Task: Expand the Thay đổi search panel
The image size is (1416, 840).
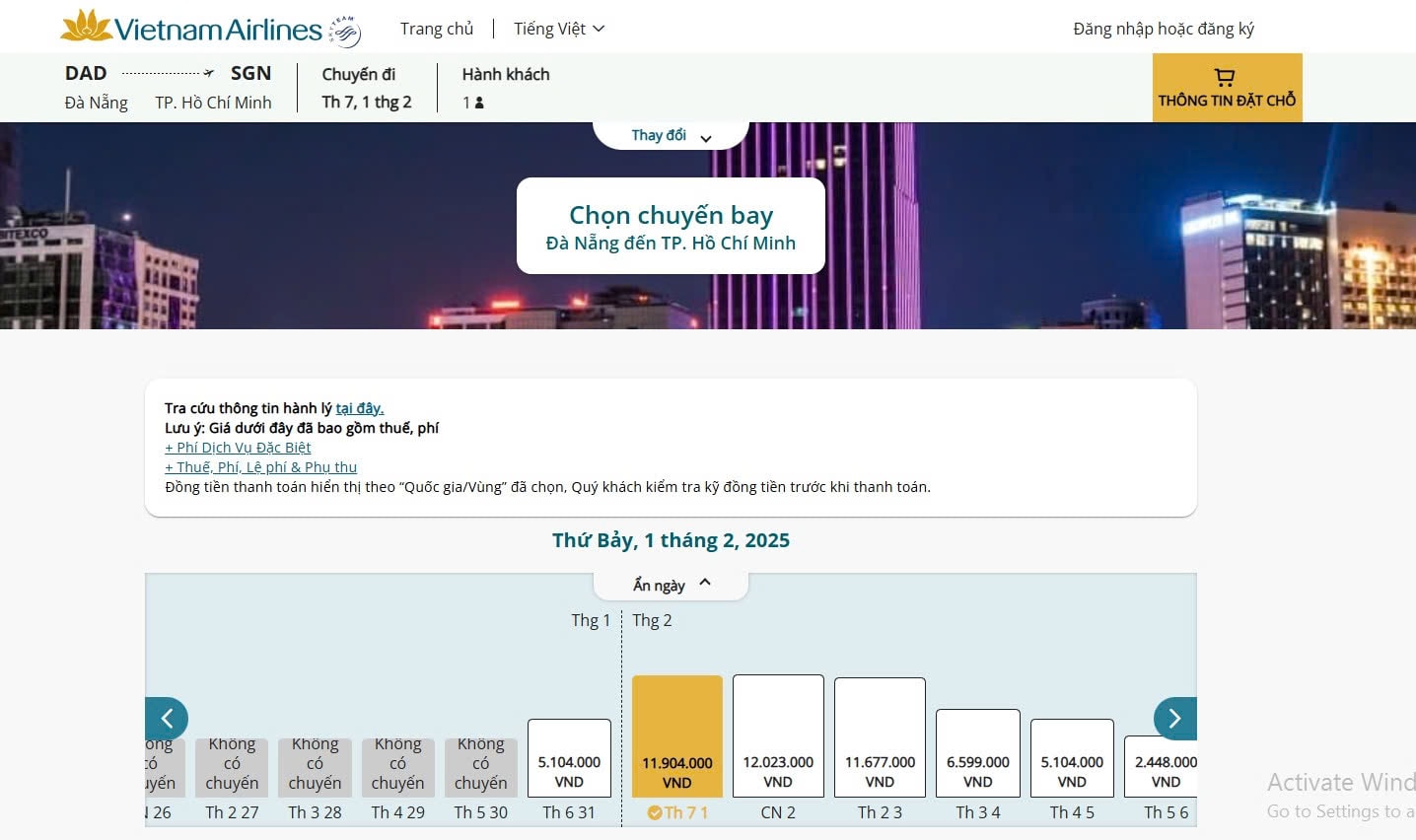Action: (x=671, y=135)
